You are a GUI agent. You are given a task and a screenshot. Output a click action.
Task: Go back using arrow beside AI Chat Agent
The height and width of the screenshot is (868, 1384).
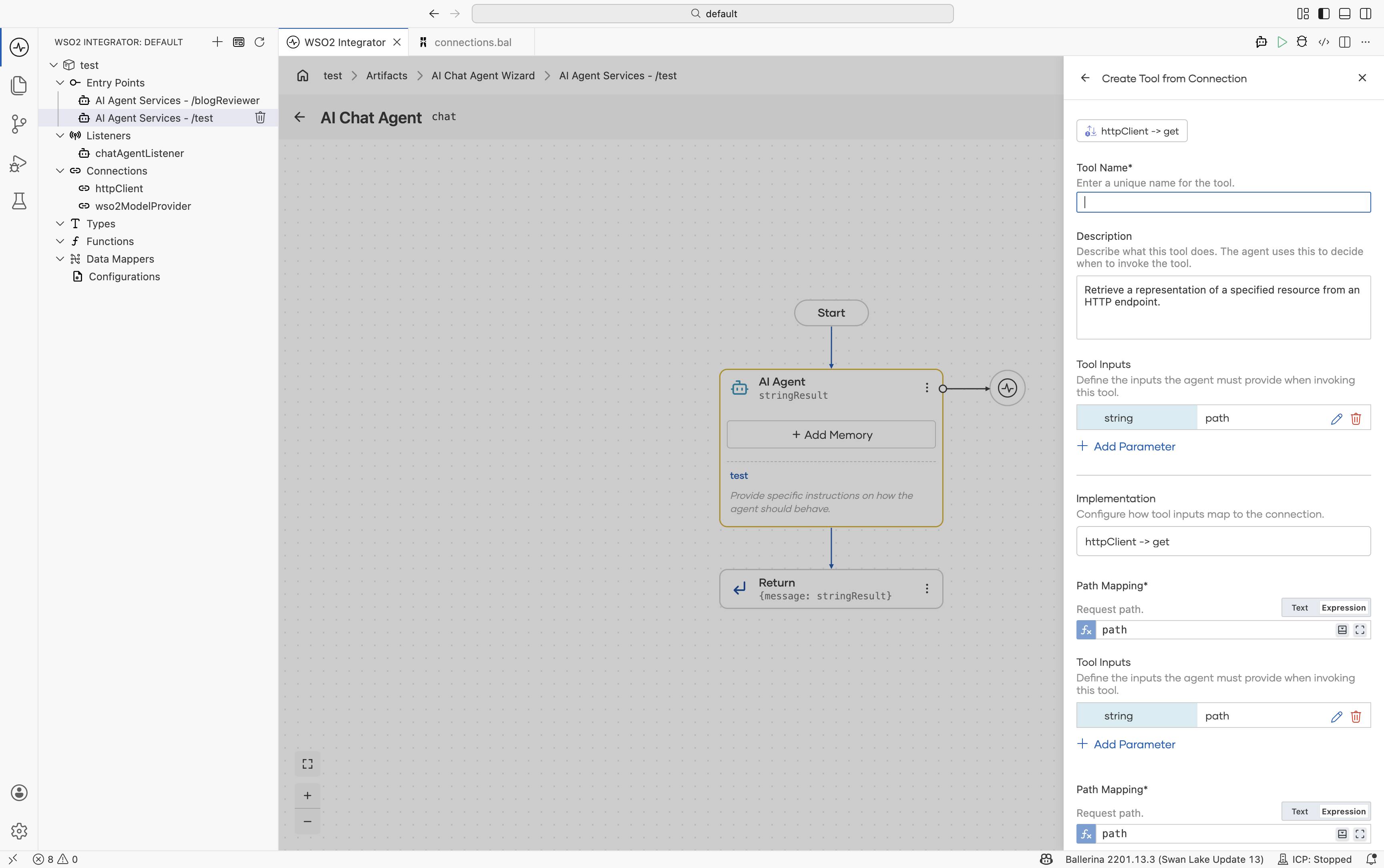coord(300,117)
